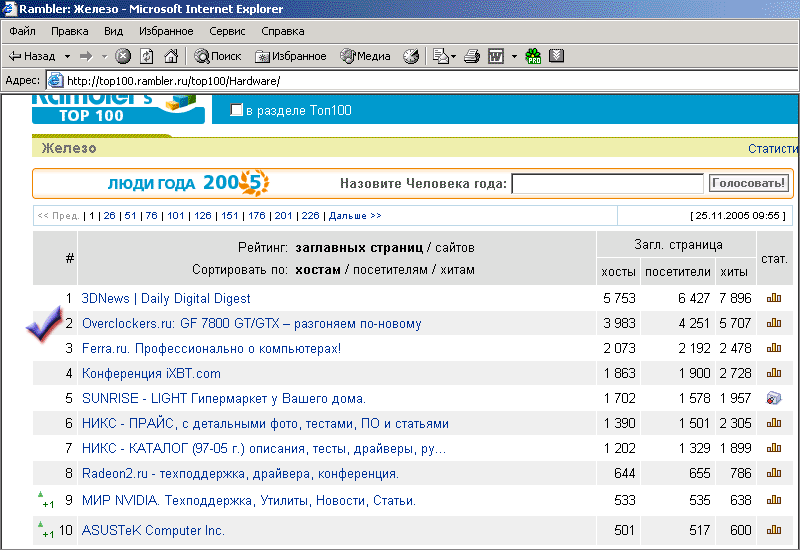Open statistics chart icon for 3DNews row

[773, 298]
